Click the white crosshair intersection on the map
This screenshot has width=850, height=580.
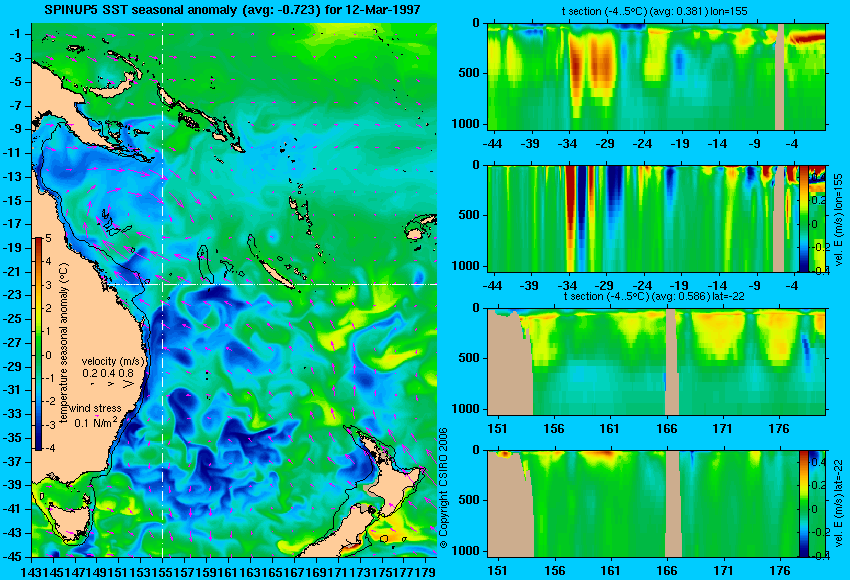pos(163,284)
